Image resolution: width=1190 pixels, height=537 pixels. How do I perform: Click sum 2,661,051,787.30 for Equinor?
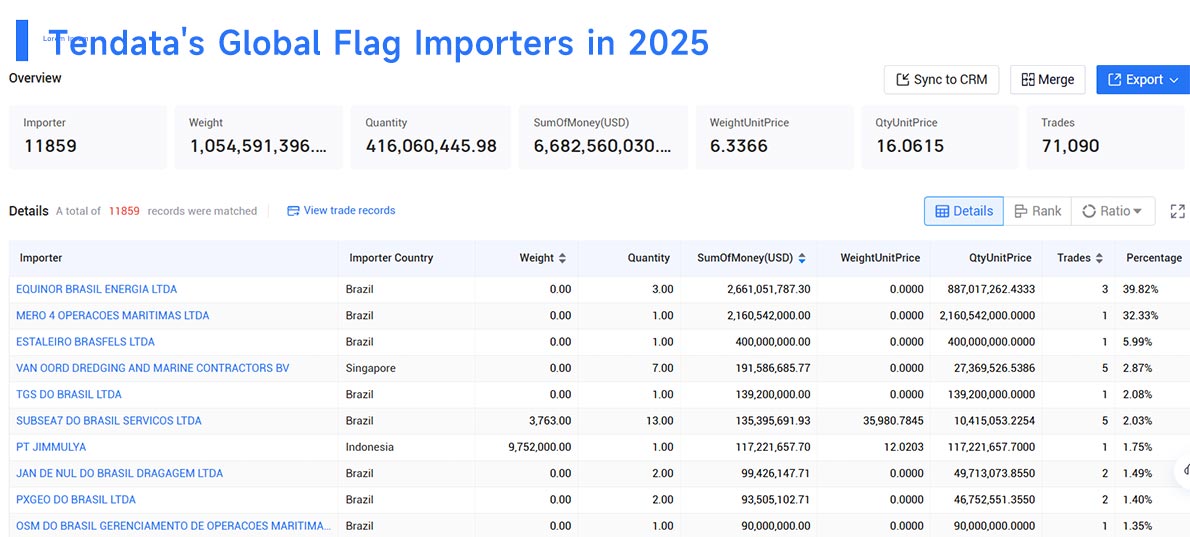pos(768,289)
